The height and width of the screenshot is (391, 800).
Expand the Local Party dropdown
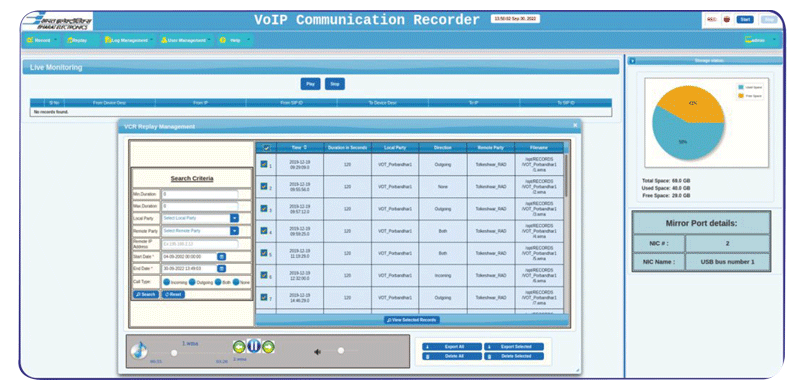(x=234, y=218)
